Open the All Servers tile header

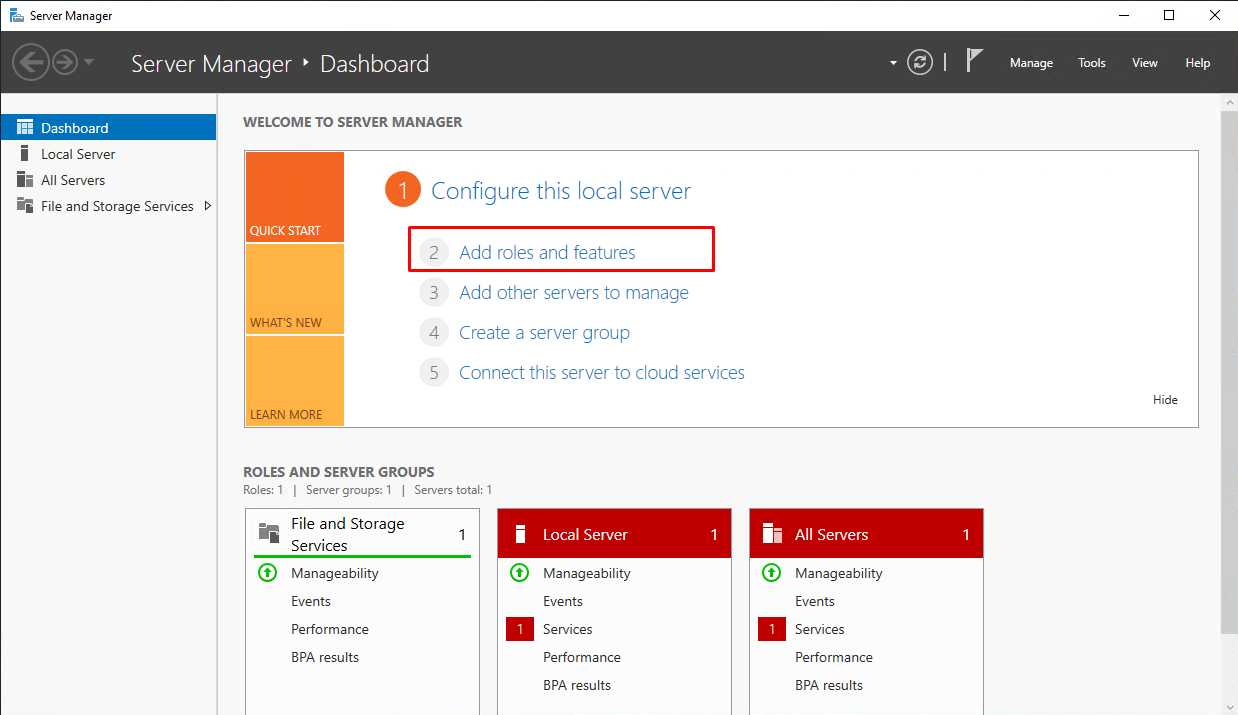pyautogui.click(x=866, y=534)
